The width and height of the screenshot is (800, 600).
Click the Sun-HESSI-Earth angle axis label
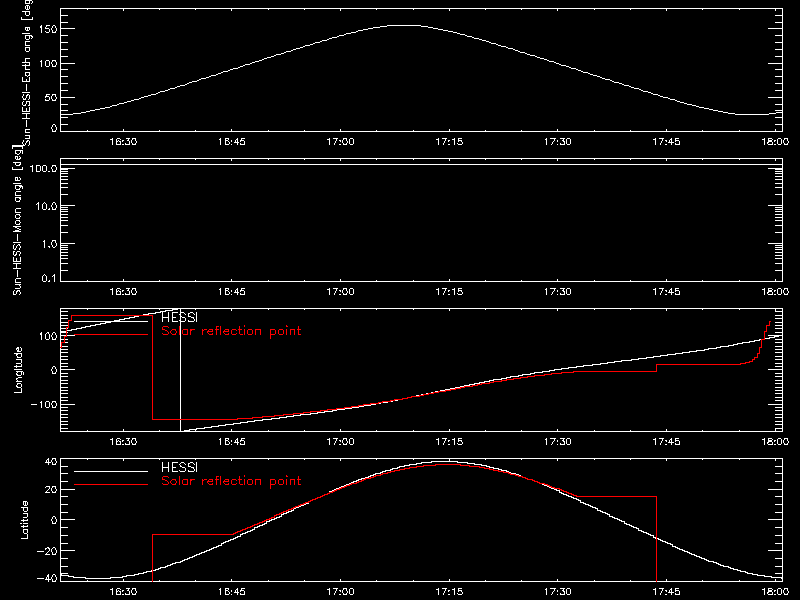pos(26,73)
